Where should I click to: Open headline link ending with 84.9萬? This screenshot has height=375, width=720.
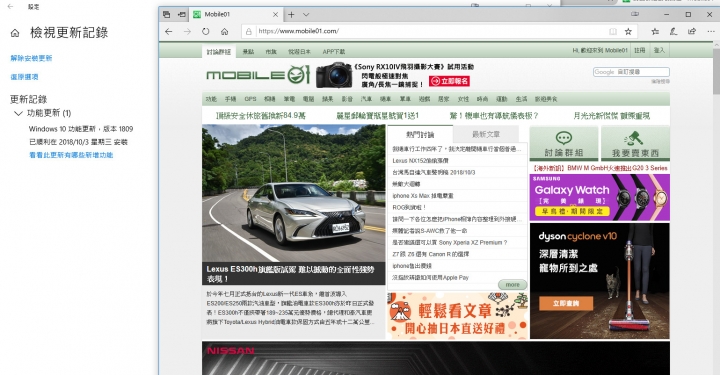pos(261,116)
